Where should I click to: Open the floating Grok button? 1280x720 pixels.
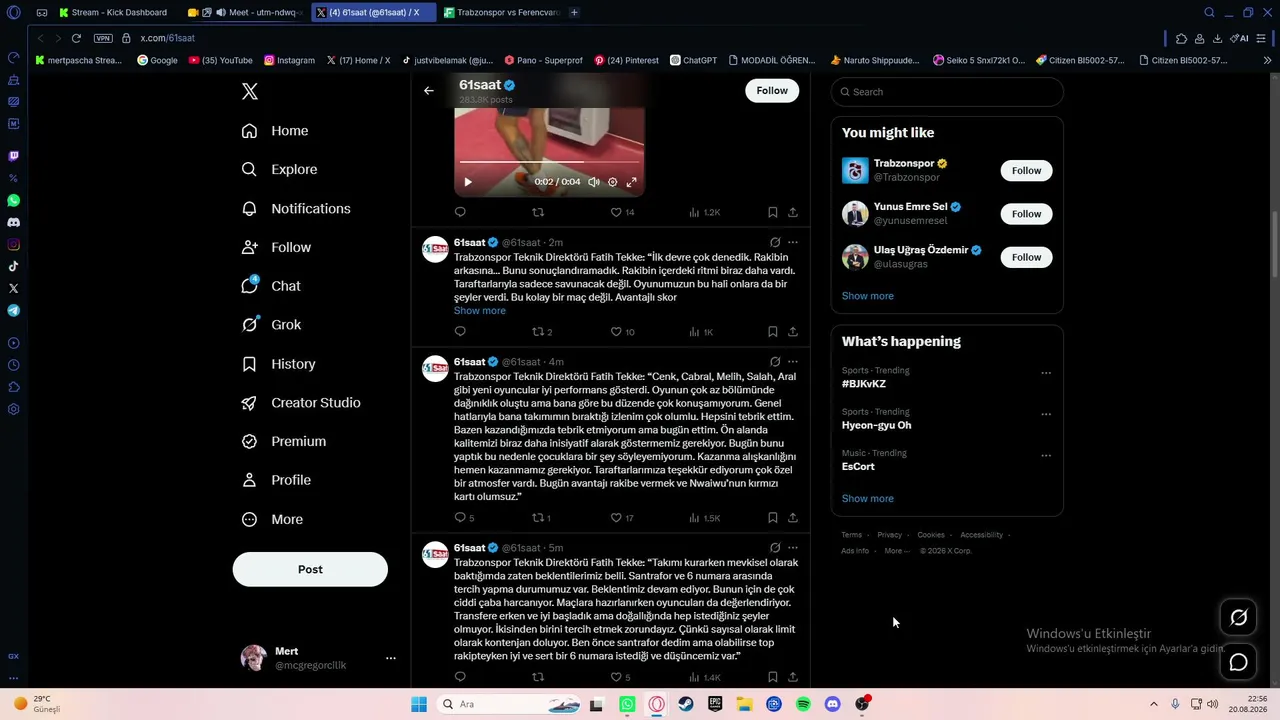click(x=1238, y=618)
